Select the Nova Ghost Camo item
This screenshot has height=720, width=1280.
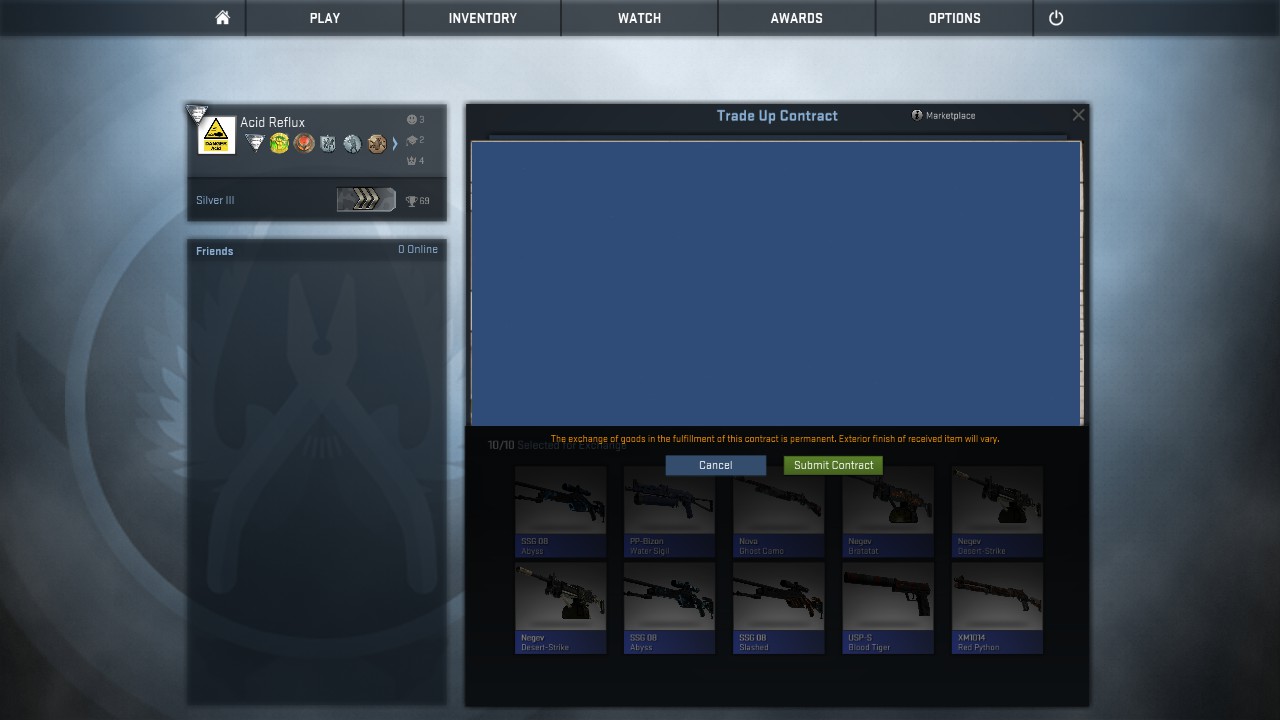pyautogui.click(x=778, y=511)
